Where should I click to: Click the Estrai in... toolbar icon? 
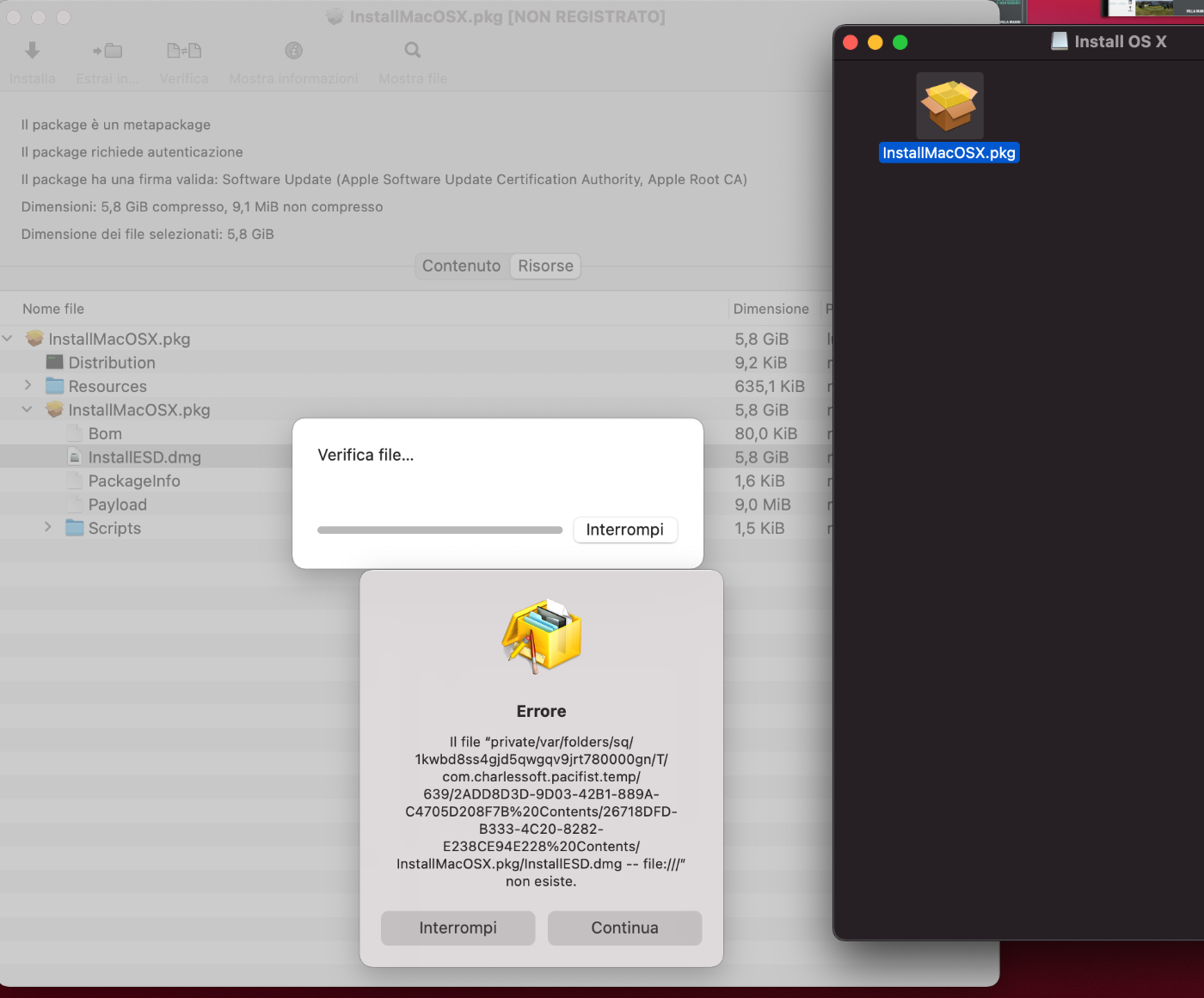107,51
